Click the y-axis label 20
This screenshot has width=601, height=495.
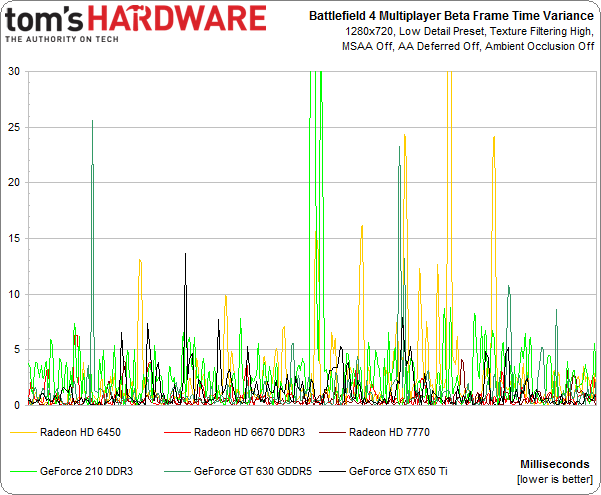pyautogui.click(x=14, y=183)
